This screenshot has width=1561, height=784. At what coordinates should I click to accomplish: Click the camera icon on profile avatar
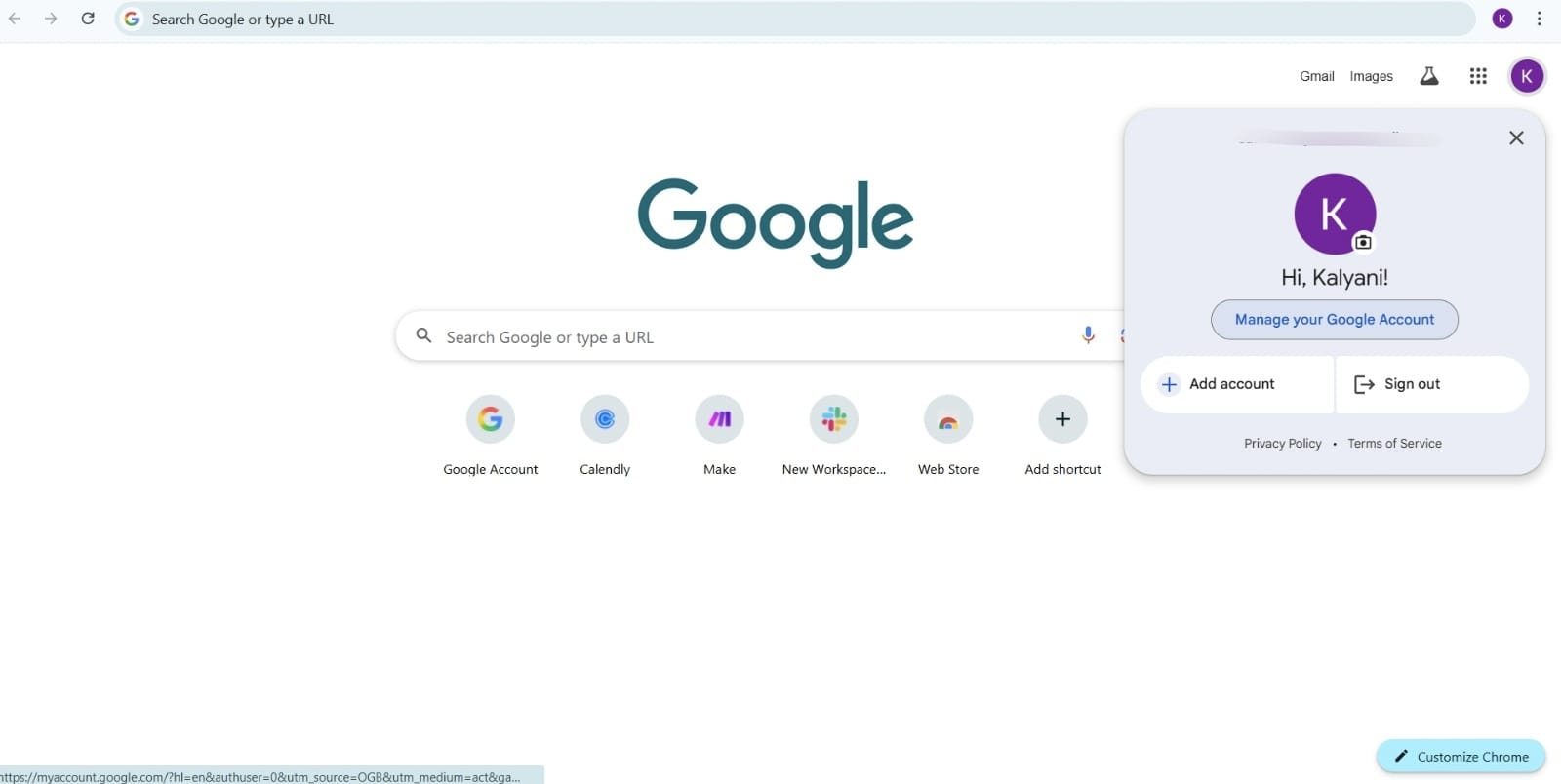pyautogui.click(x=1363, y=242)
